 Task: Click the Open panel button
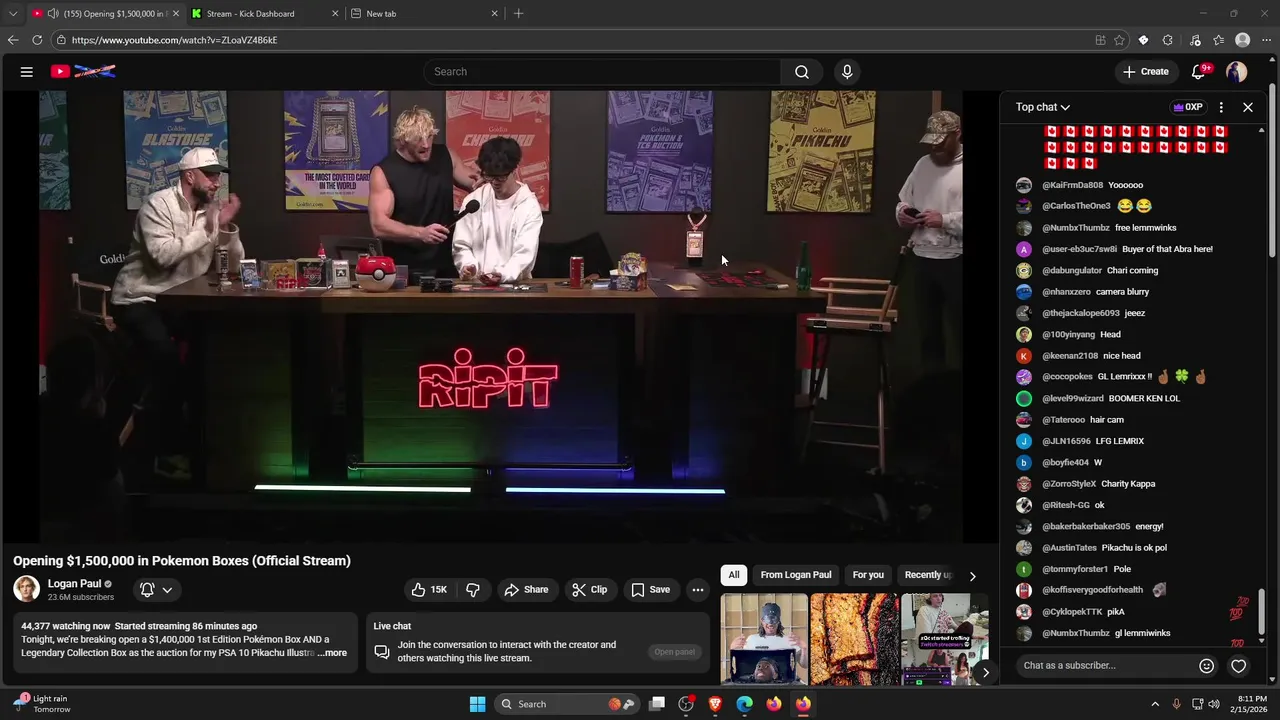click(x=674, y=652)
